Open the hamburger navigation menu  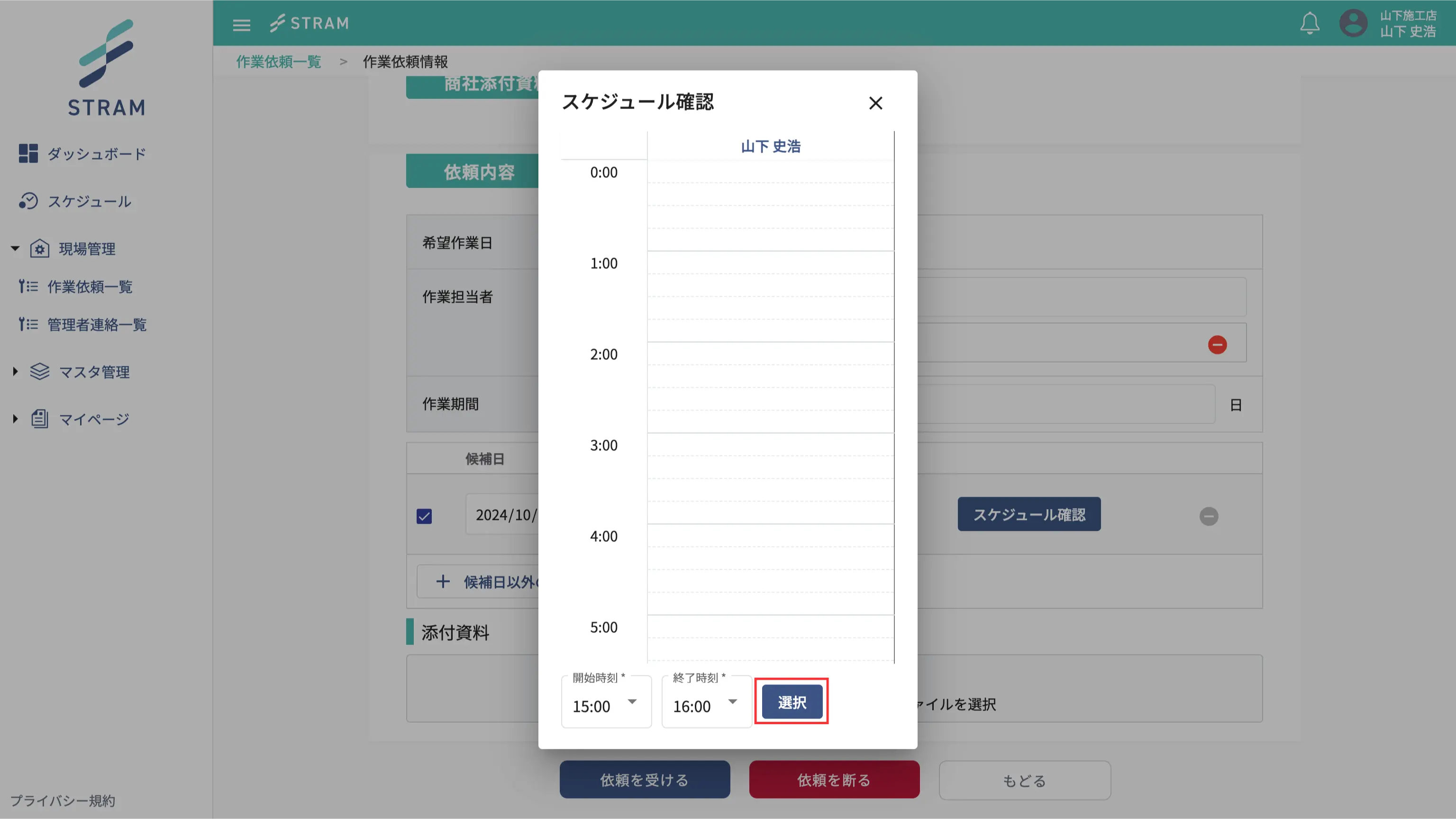pyautogui.click(x=241, y=24)
